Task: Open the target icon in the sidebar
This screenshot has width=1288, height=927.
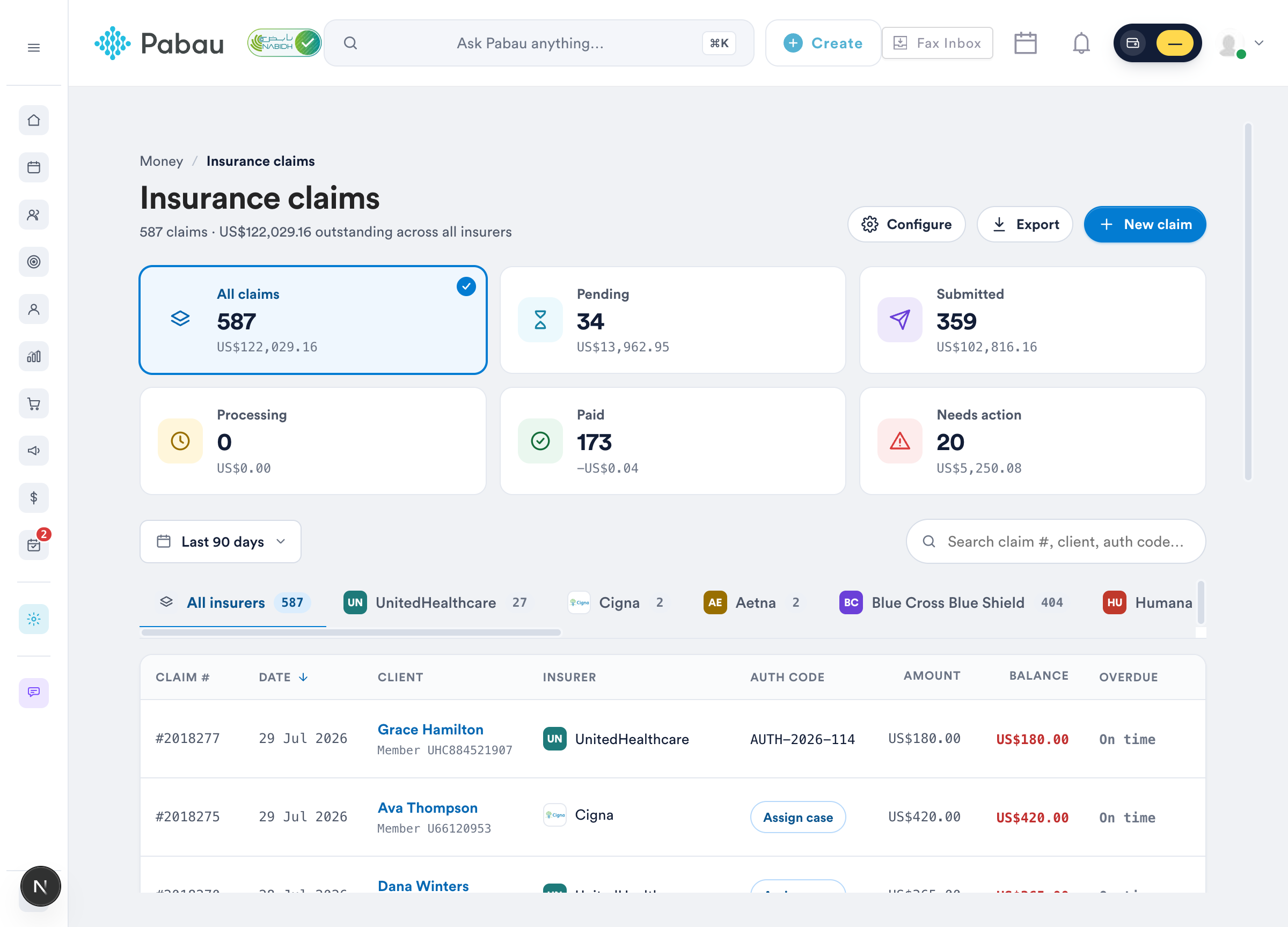Action: coord(33,262)
